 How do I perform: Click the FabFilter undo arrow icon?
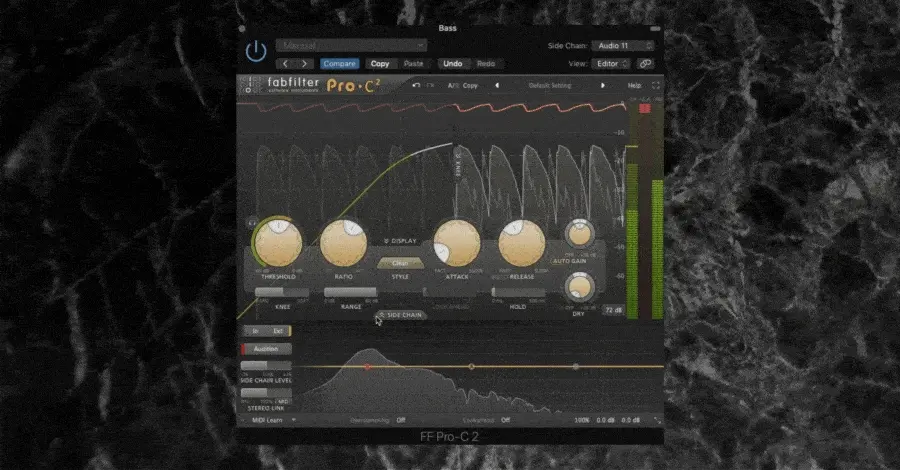point(416,86)
